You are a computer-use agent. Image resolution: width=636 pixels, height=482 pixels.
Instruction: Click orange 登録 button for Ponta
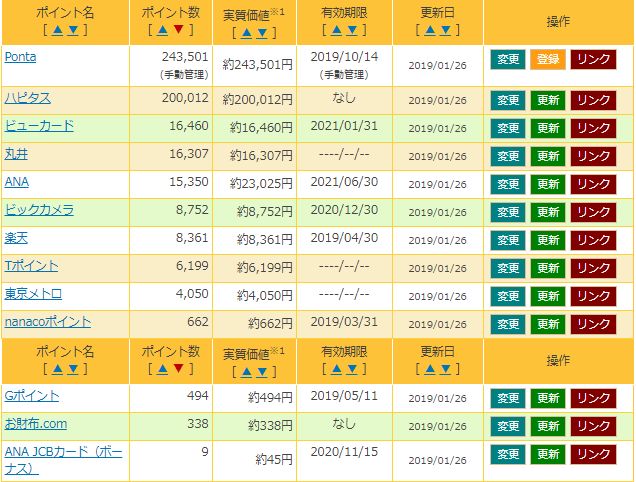(x=548, y=60)
